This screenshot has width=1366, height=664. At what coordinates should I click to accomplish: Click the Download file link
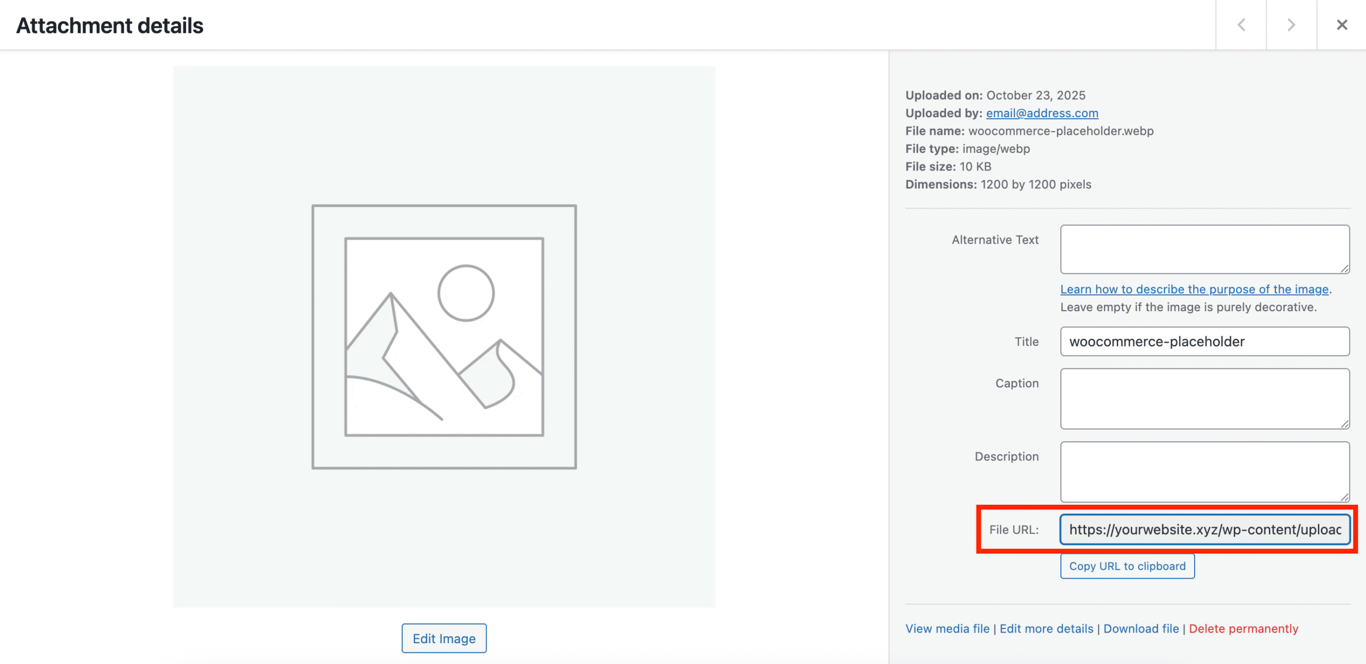coord(1141,628)
